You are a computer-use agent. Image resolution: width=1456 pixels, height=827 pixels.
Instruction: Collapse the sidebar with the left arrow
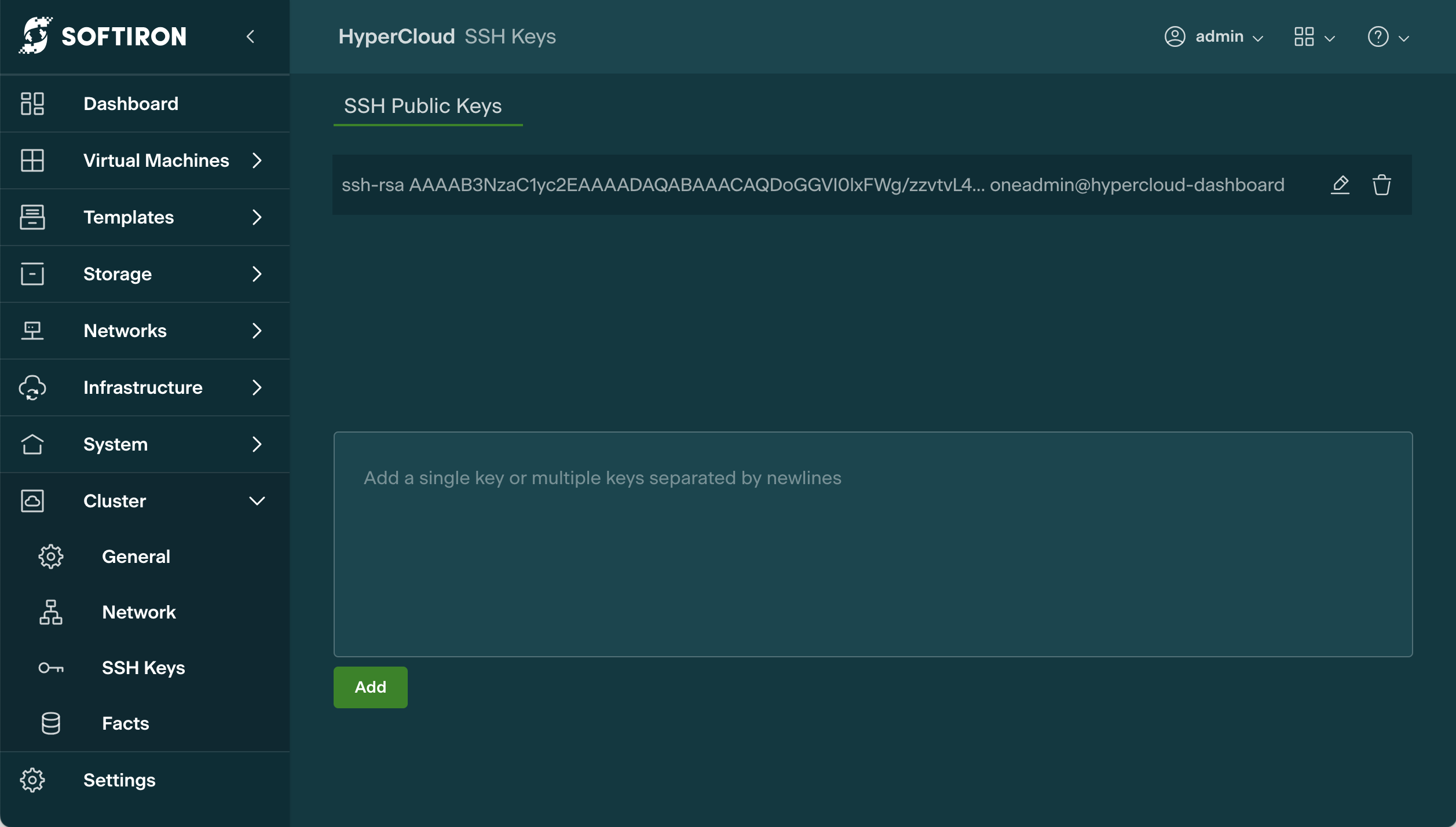(251, 36)
